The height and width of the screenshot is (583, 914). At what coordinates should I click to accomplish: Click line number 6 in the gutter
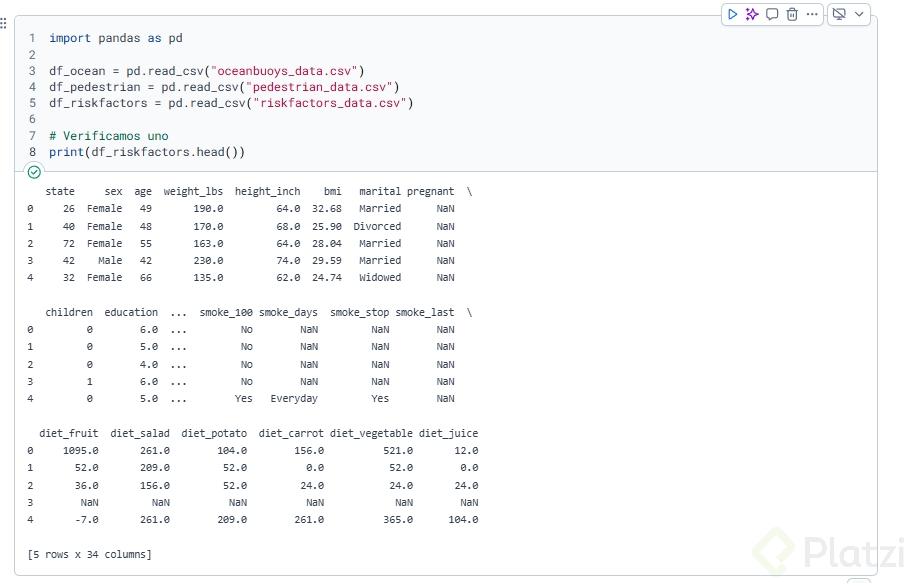click(x=32, y=119)
